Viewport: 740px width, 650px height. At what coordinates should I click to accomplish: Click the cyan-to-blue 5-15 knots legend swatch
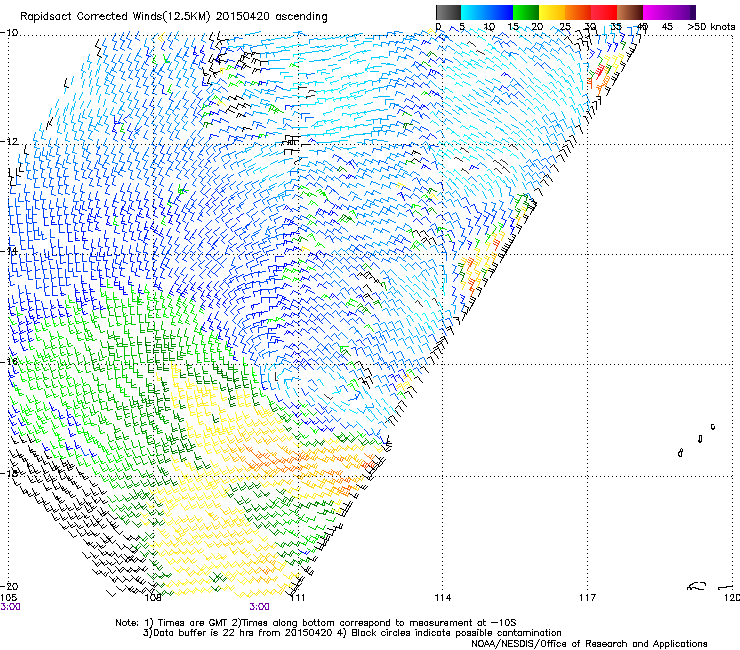[487, 12]
